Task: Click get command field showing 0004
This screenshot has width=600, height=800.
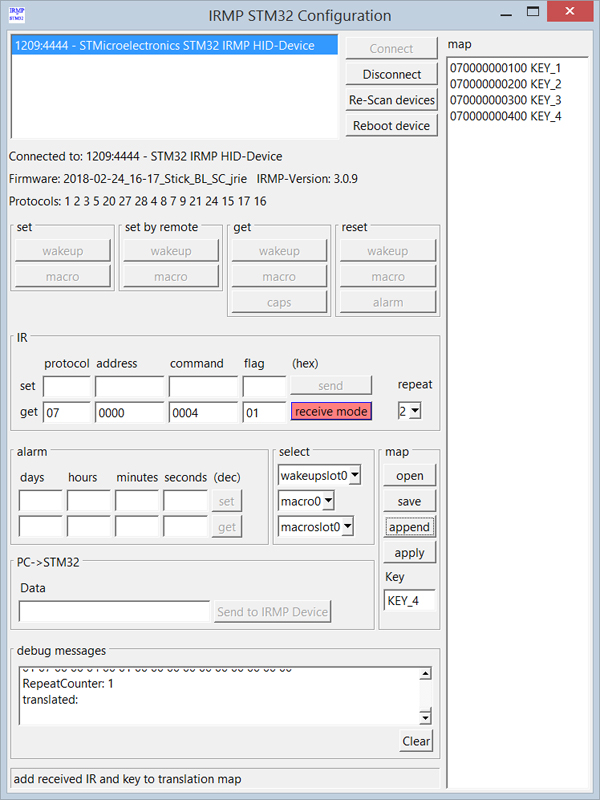Action: [204, 412]
